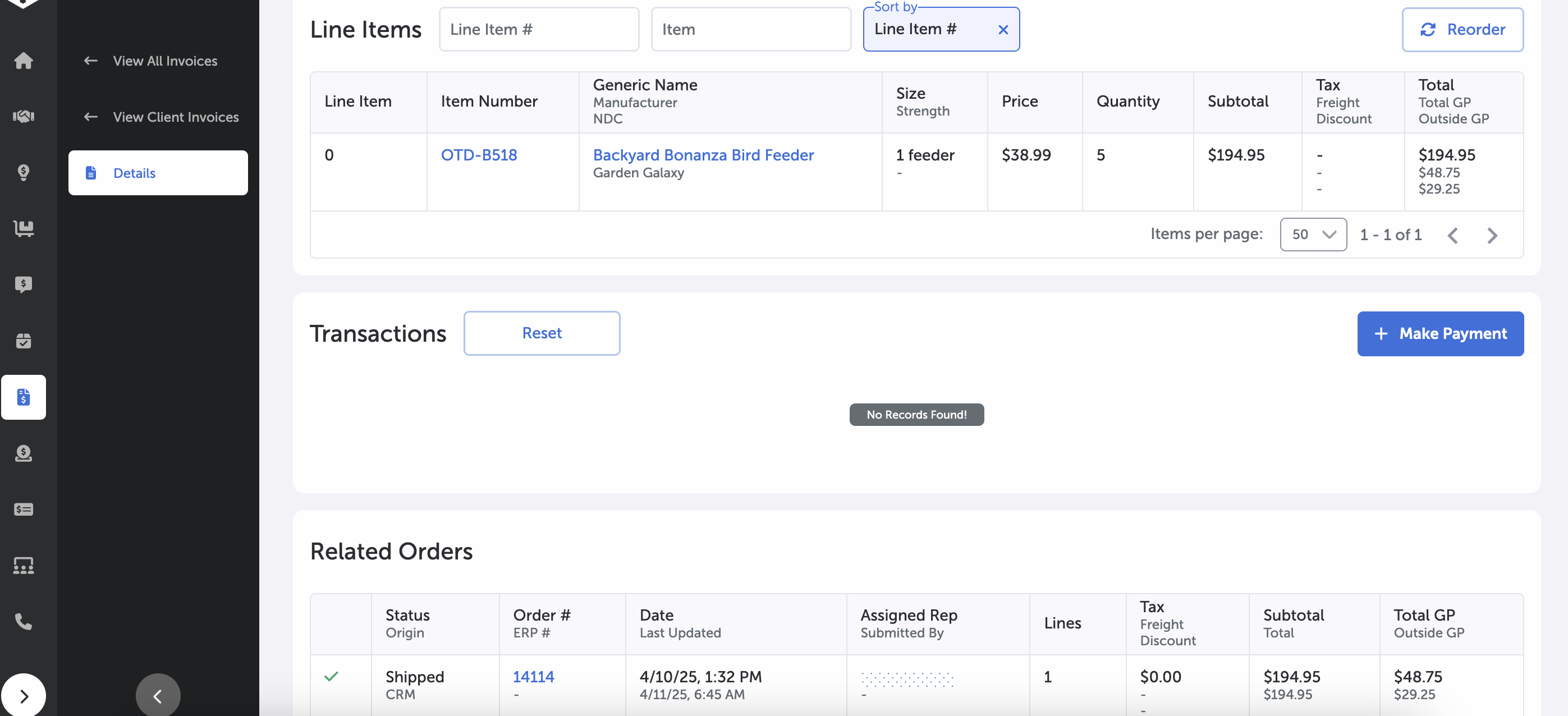Click the phone icon in sidebar
Screen dimensions: 1568x716
coord(23,622)
